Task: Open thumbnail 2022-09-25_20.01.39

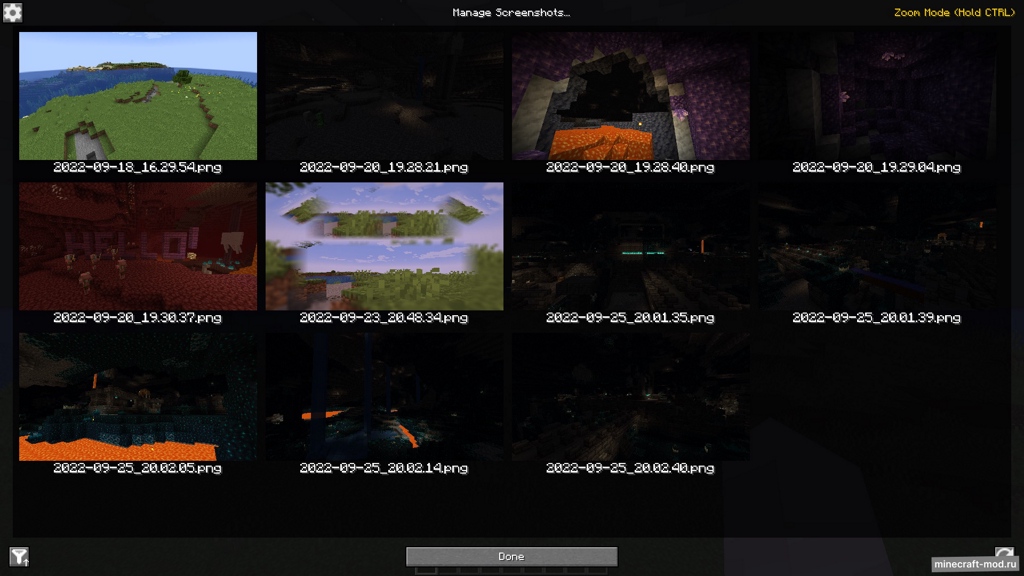Action: pos(877,246)
